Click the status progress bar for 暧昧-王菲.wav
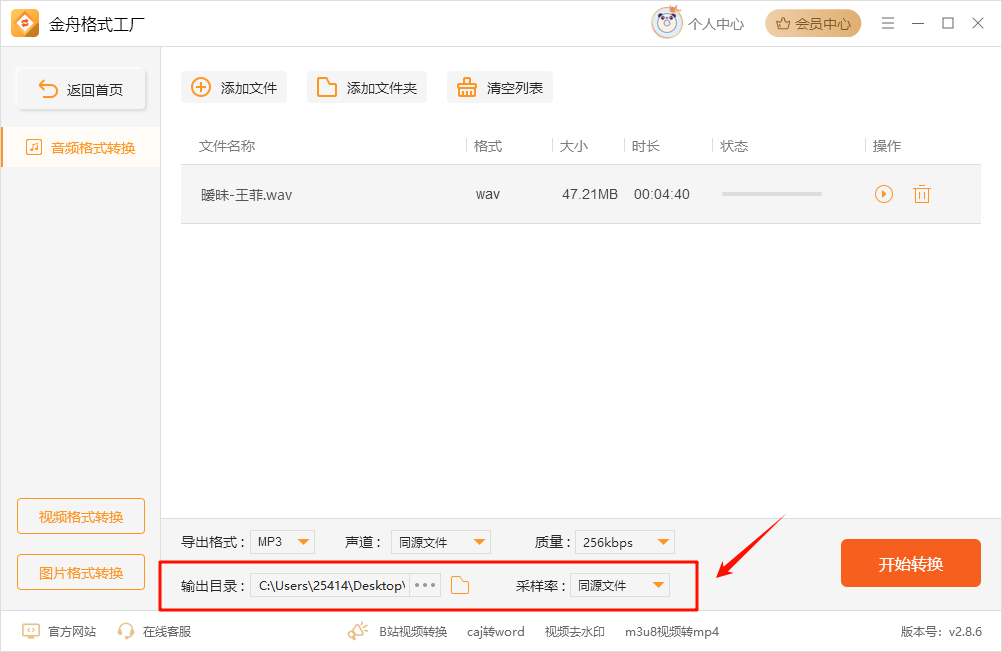 pyautogui.click(x=772, y=194)
